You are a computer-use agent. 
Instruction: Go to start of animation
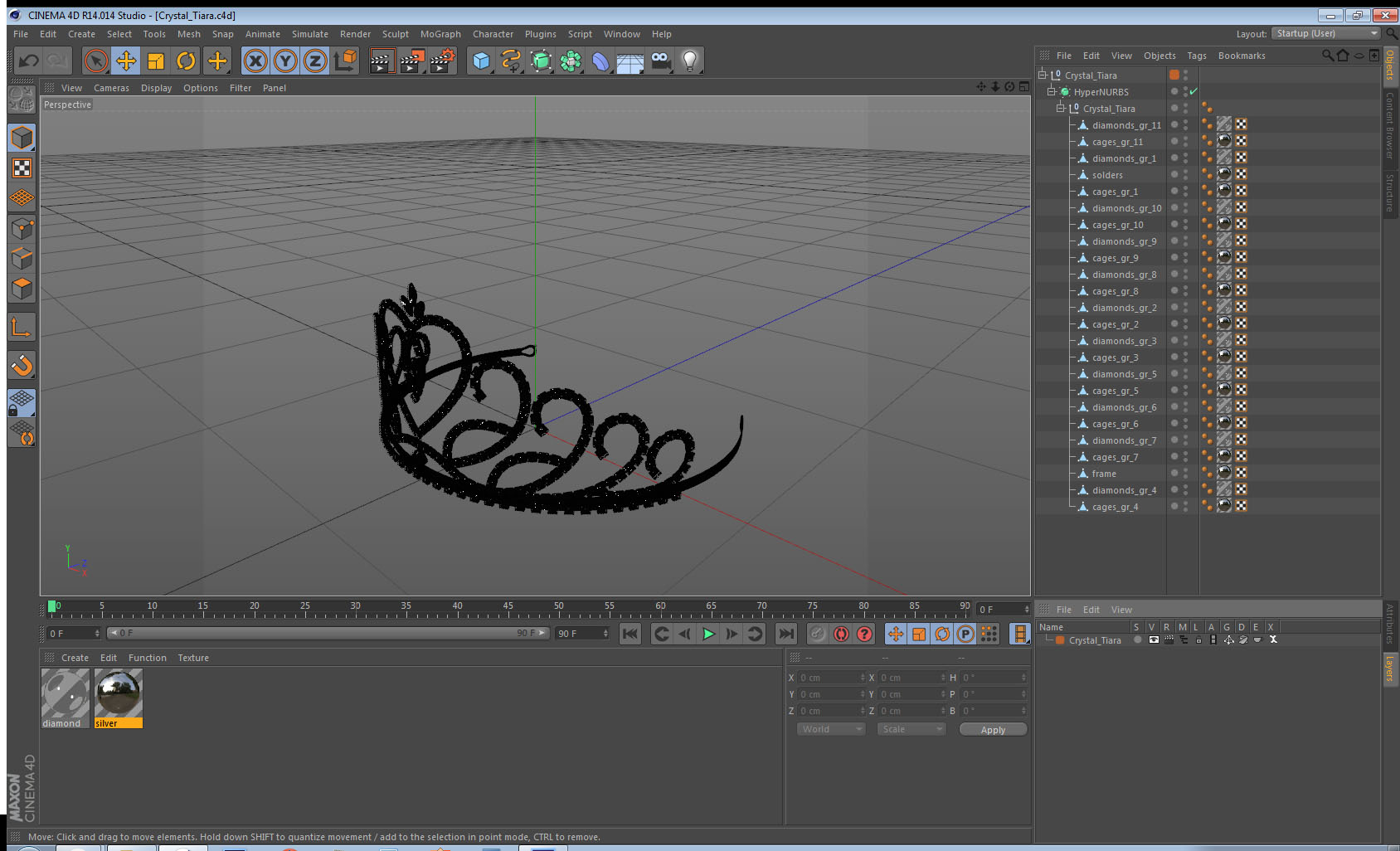coord(630,634)
